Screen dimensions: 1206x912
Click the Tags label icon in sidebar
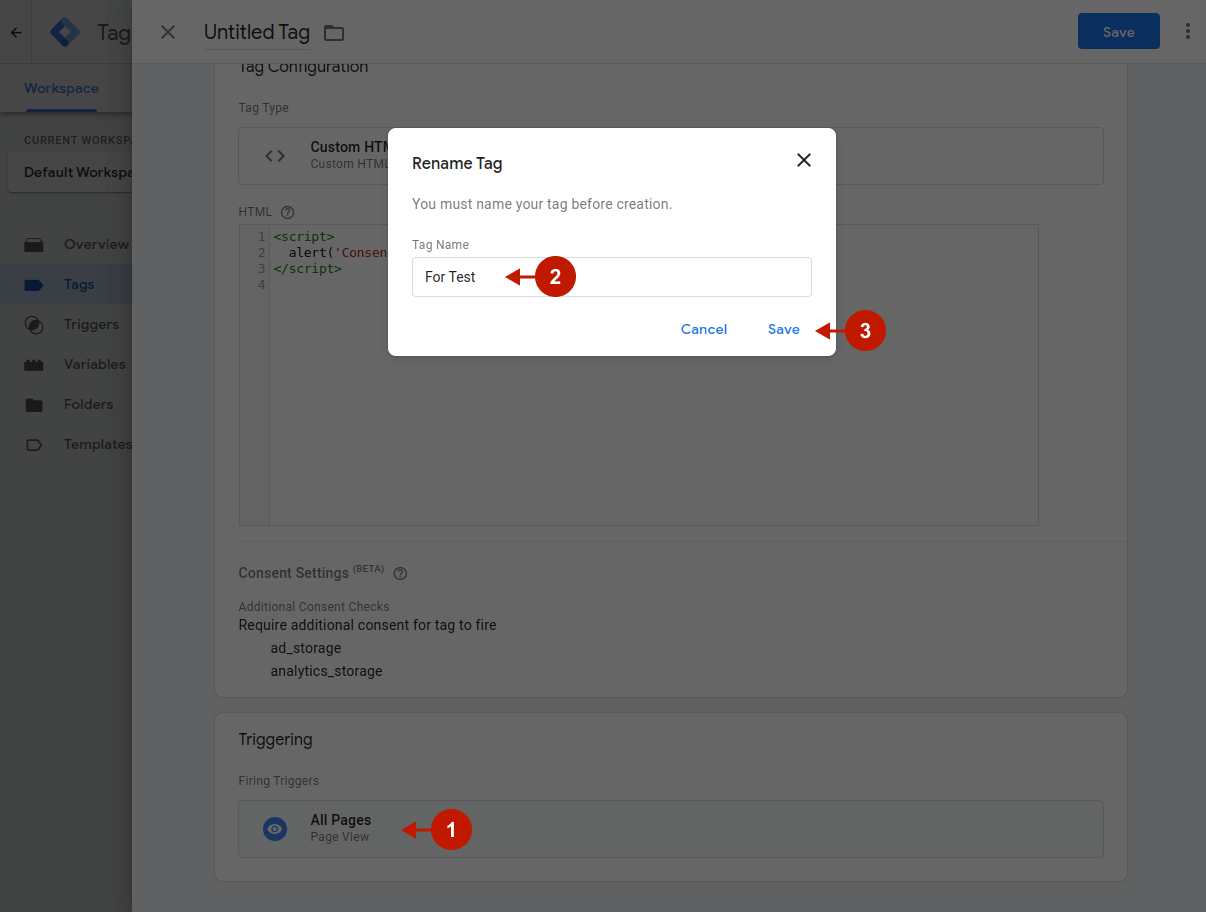[34, 284]
